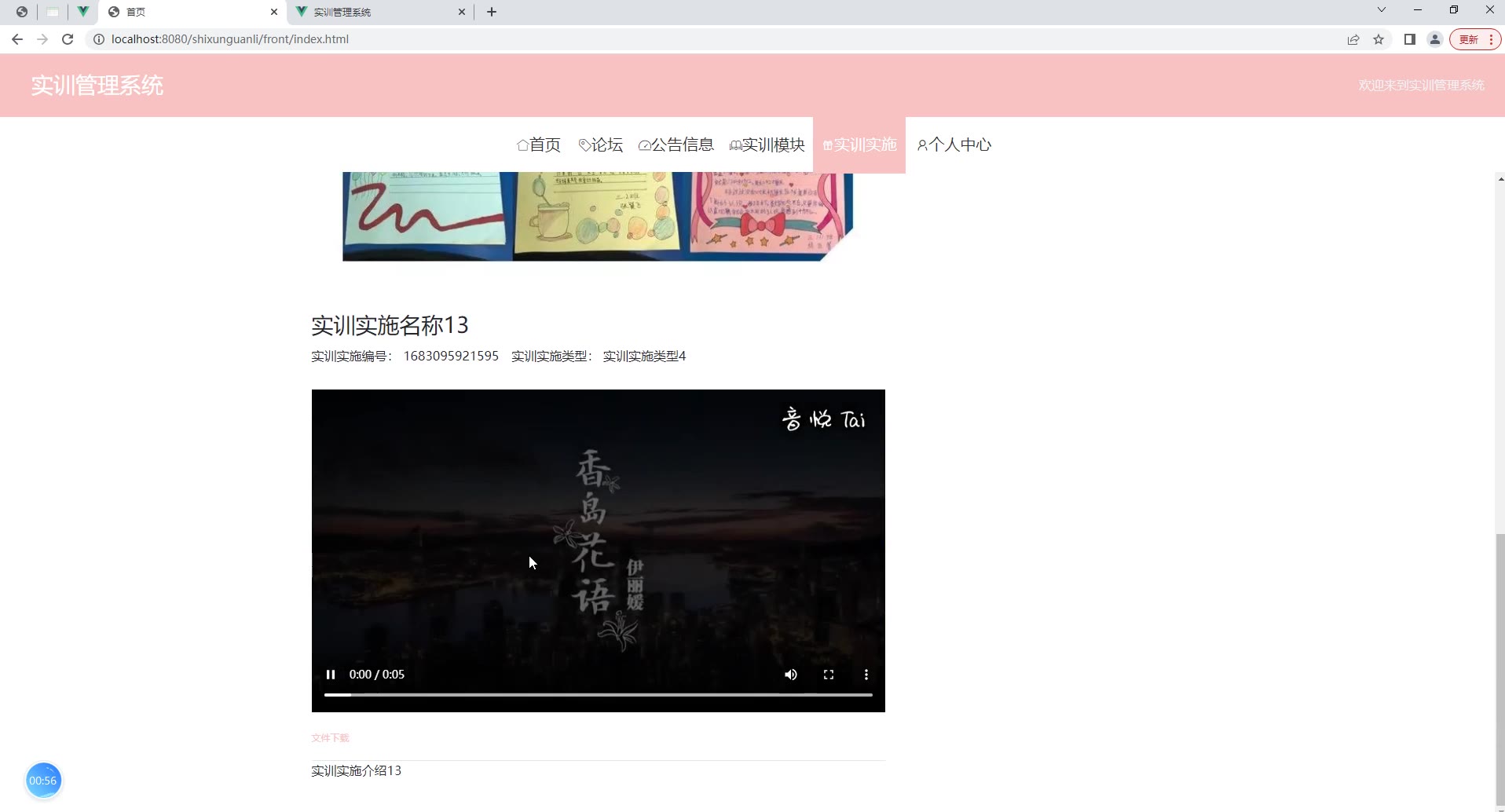Image resolution: width=1505 pixels, height=812 pixels.
Task: Pause the video playback
Action: 331,675
